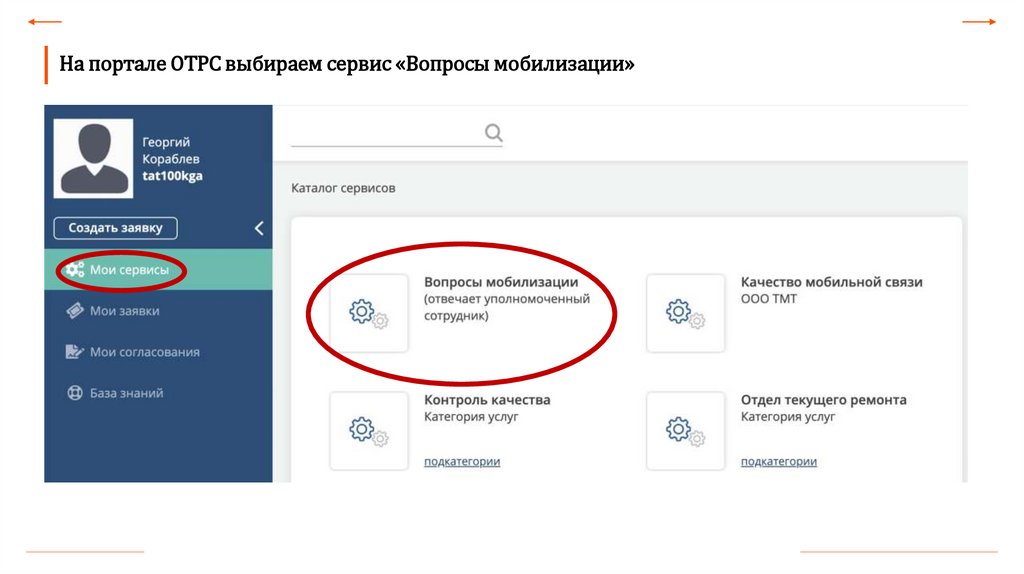The width and height of the screenshot is (1024, 574).
Task: Click the next slide arrow
Action: click(979, 22)
